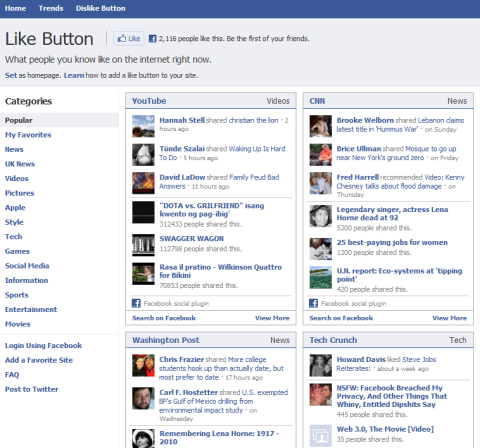Open Carl F. Hostetter's profile thumbnail

(x=143, y=398)
